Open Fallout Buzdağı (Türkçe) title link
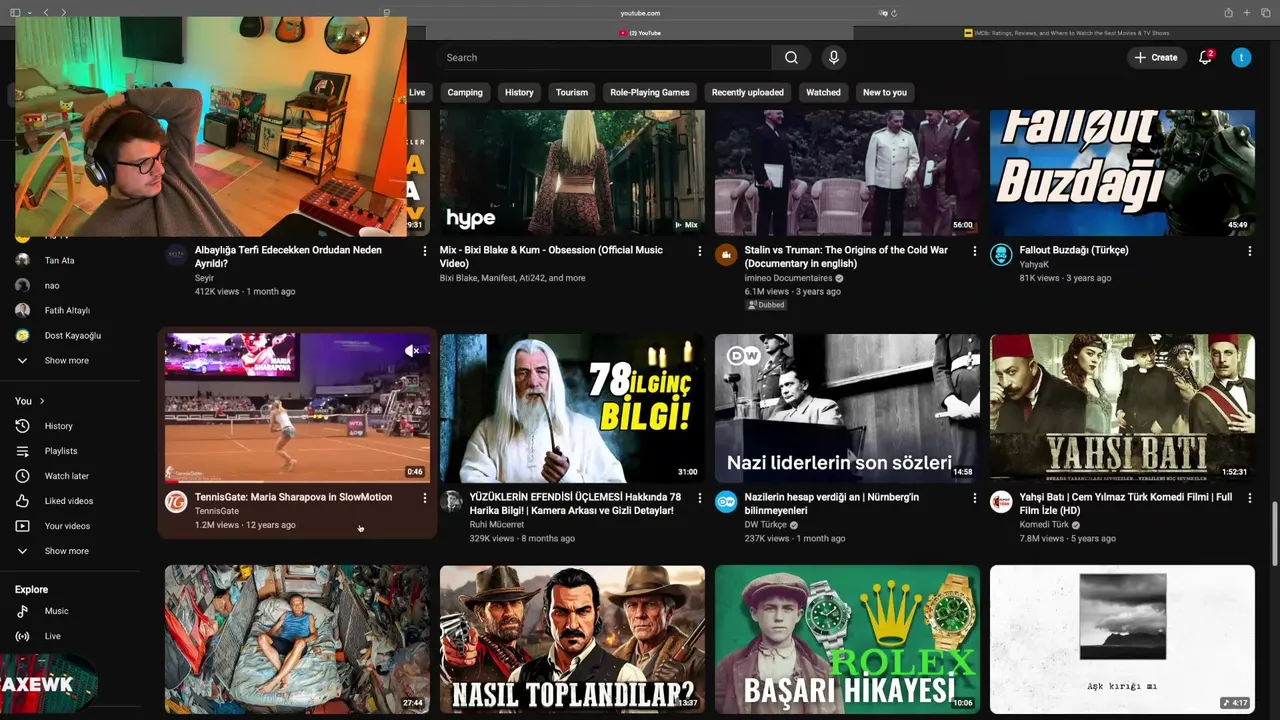1280x720 pixels. 1074,250
